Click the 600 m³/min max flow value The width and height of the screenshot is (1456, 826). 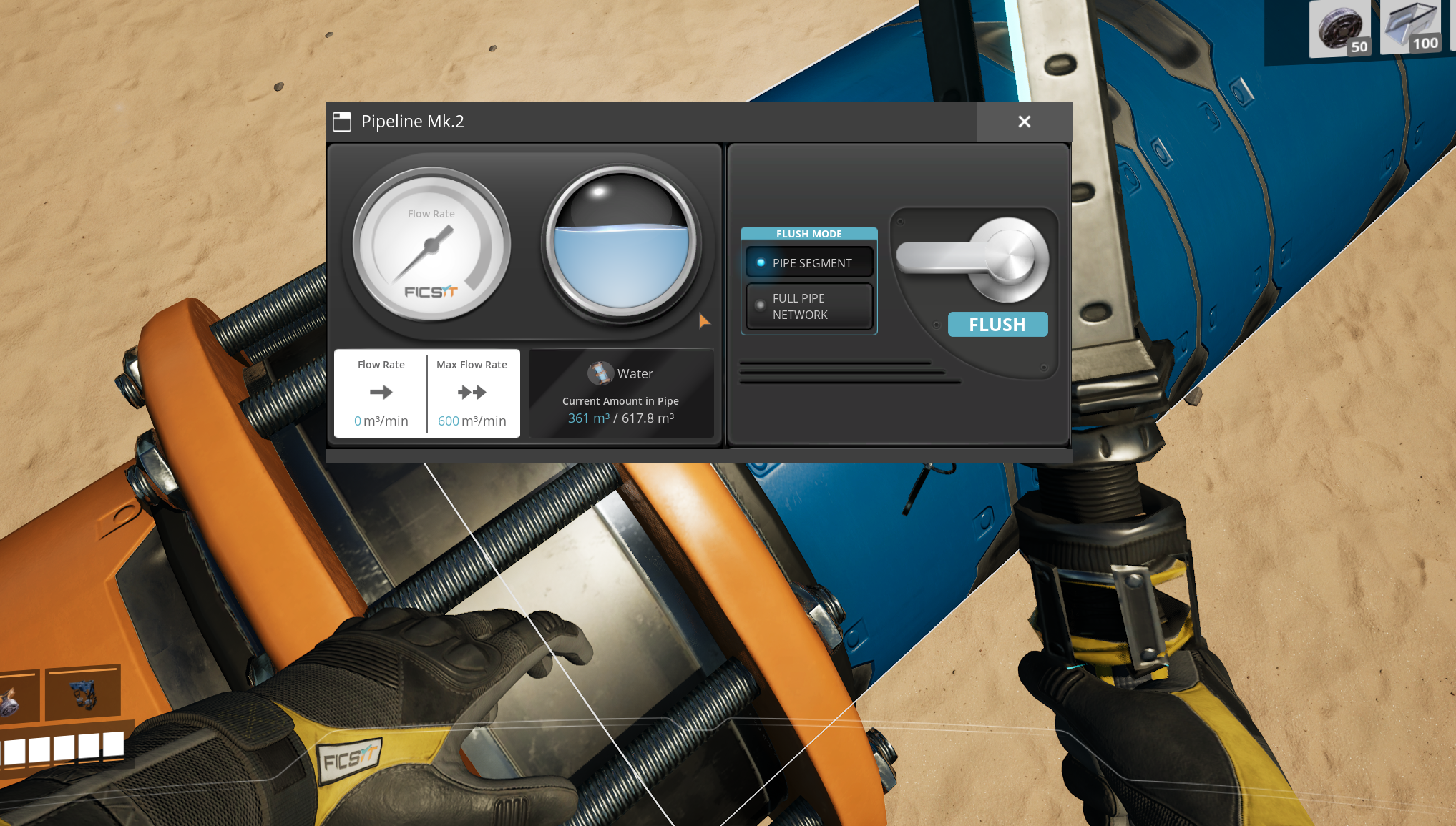pyautogui.click(x=472, y=421)
